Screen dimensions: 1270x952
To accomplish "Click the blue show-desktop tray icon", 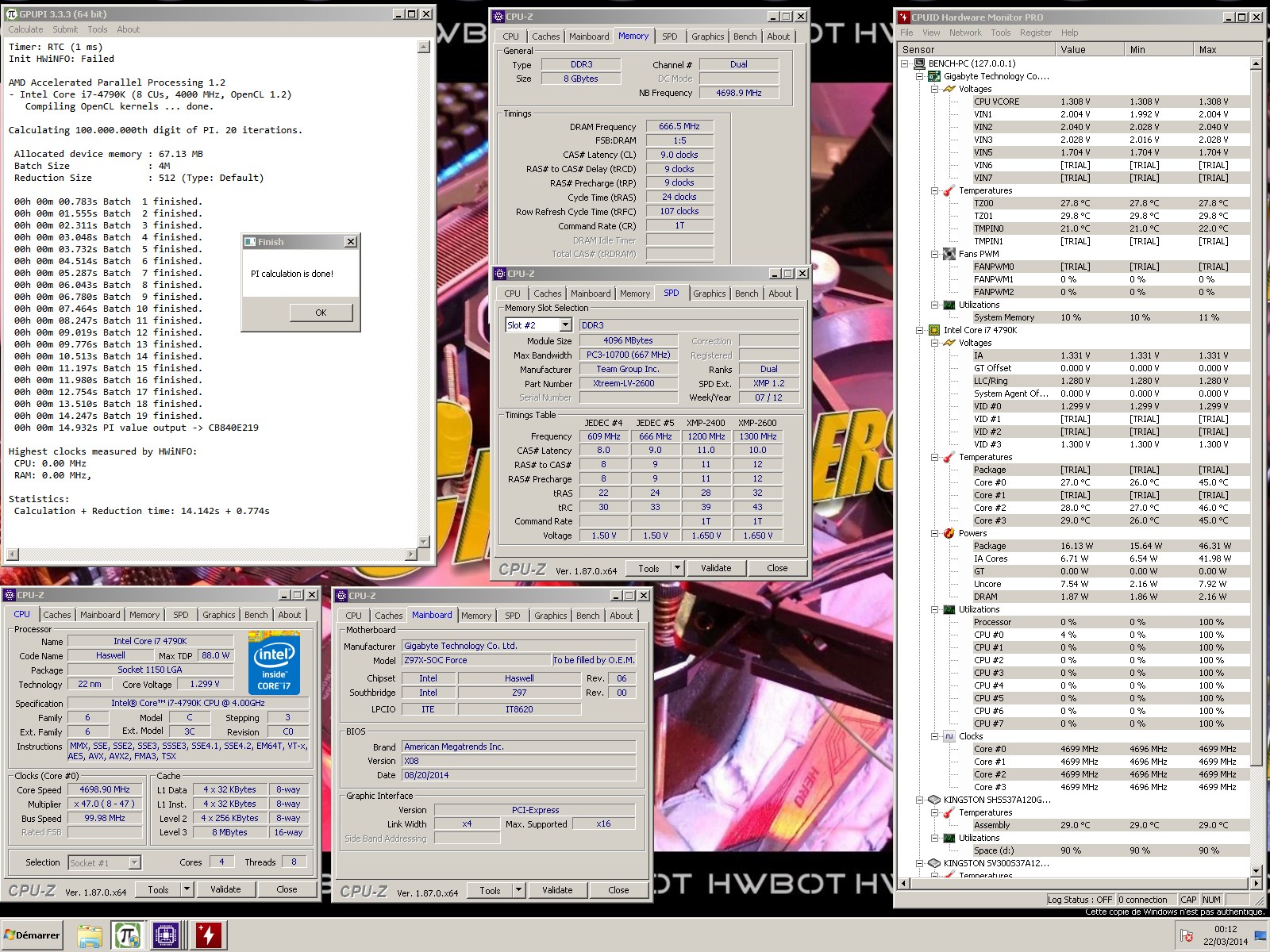I will [1261, 938].
